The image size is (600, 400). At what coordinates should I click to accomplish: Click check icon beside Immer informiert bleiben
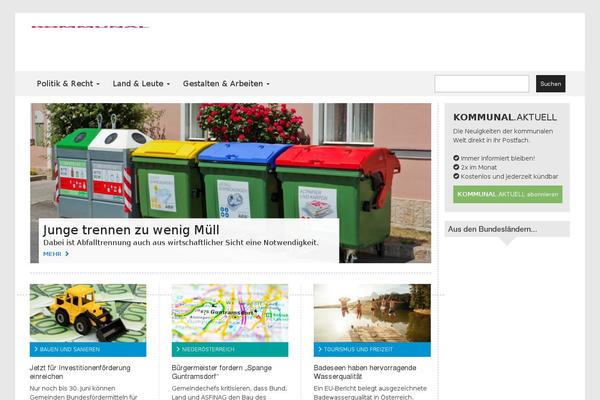(456, 158)
